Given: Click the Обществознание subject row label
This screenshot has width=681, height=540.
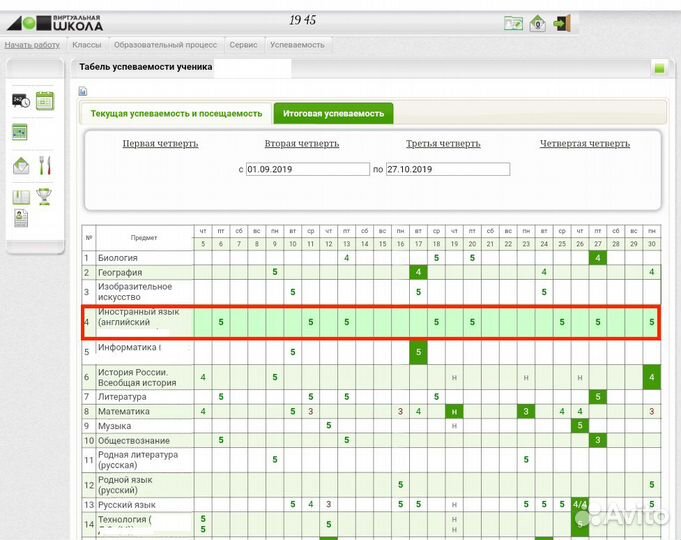Looking at the screenshot, I should (134, 441).
